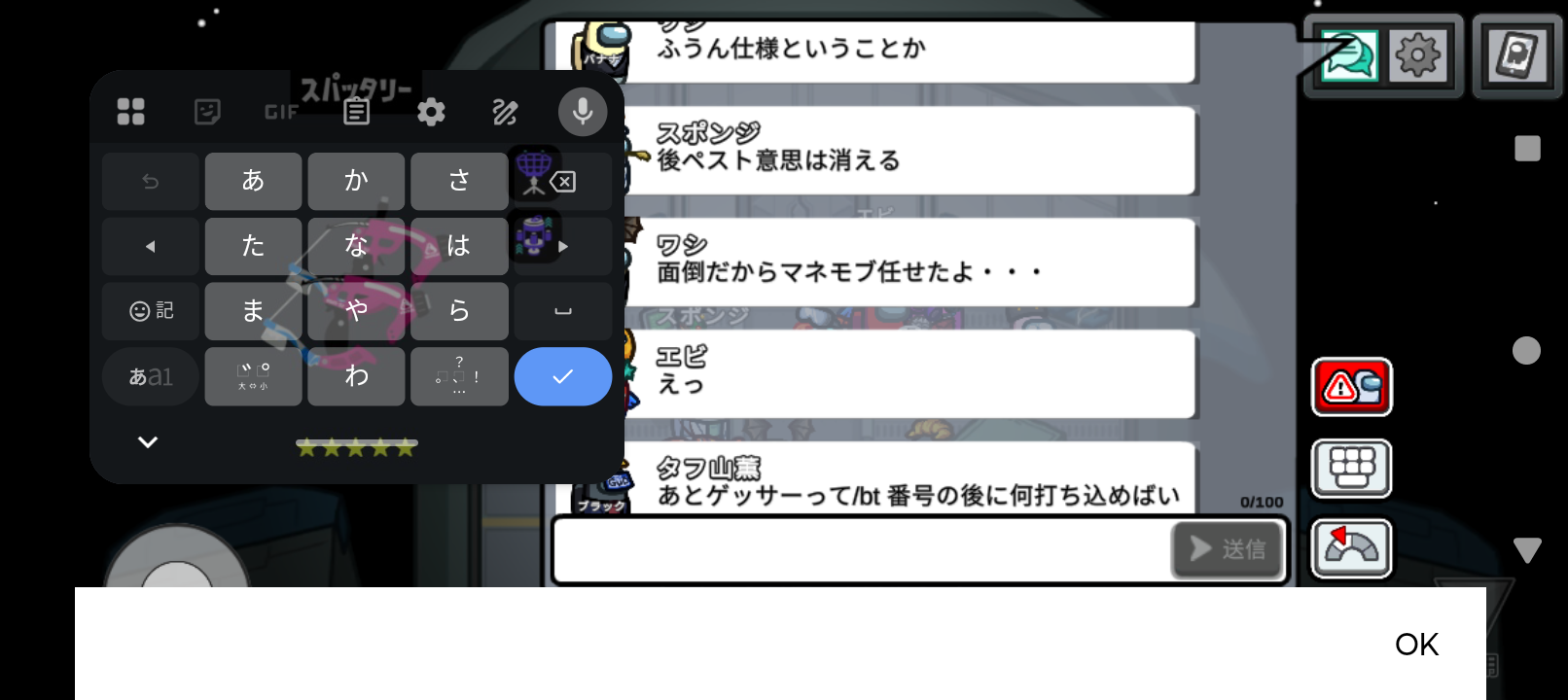Viewport: 1568px width, 700px height.
Task: Open the Among Us chat bubble icon
Action: pos(1347,55)
